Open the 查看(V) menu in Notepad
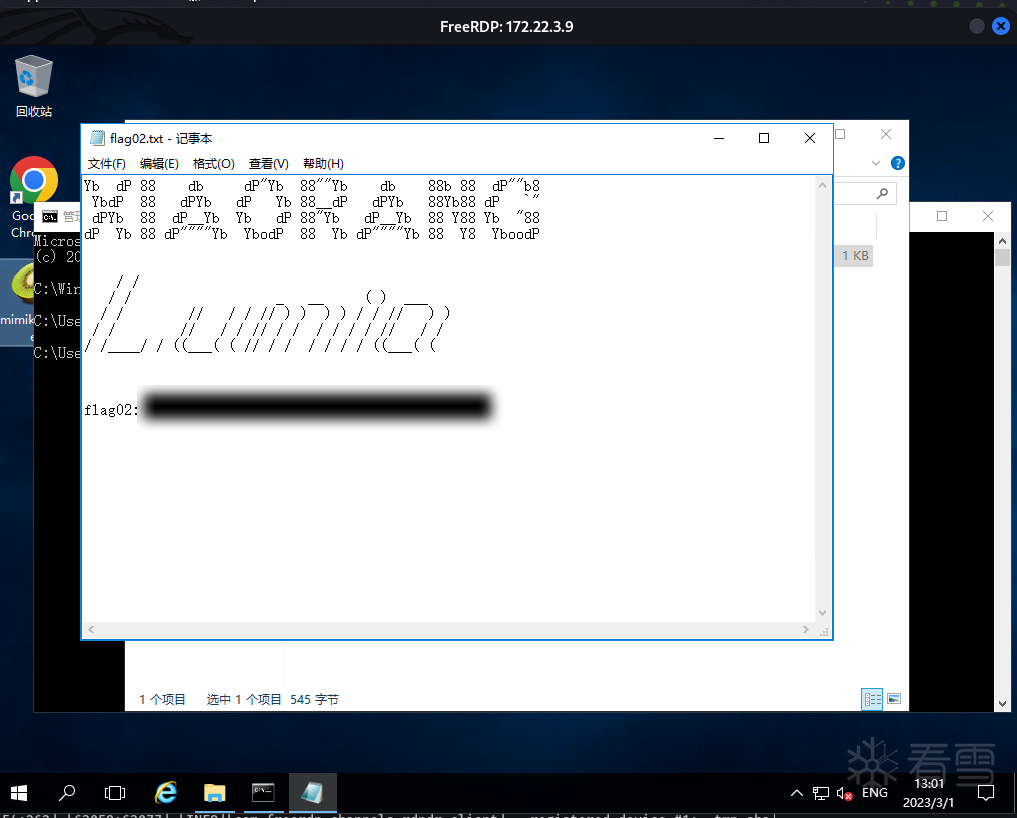This screenshot has height=818, width=1017. [269, 163]
